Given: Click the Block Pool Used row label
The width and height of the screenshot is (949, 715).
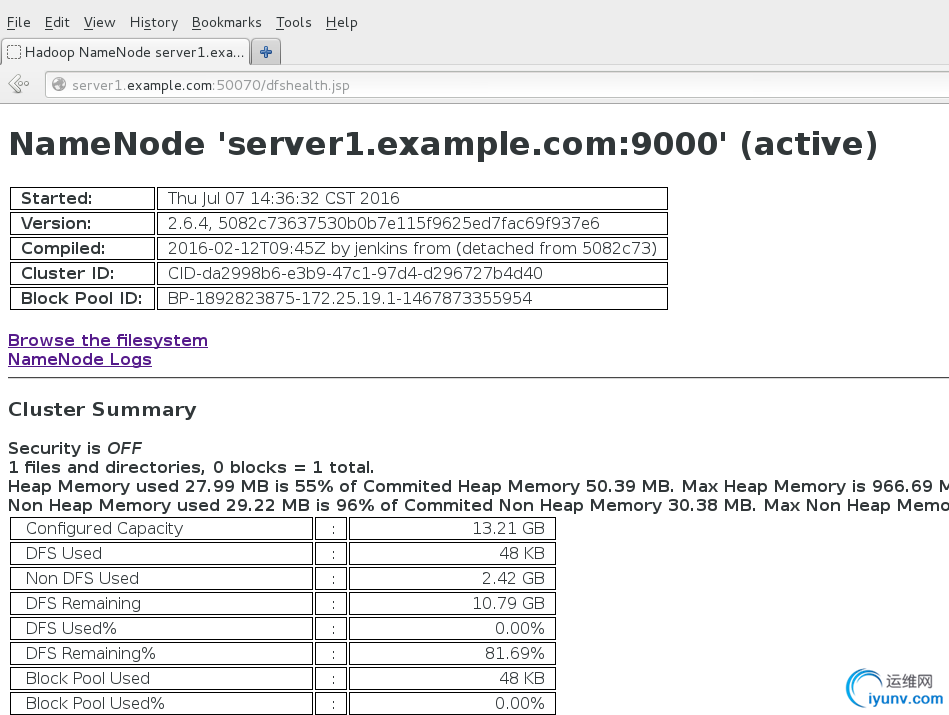Looking at the screenshot, I should coord(162,679).
